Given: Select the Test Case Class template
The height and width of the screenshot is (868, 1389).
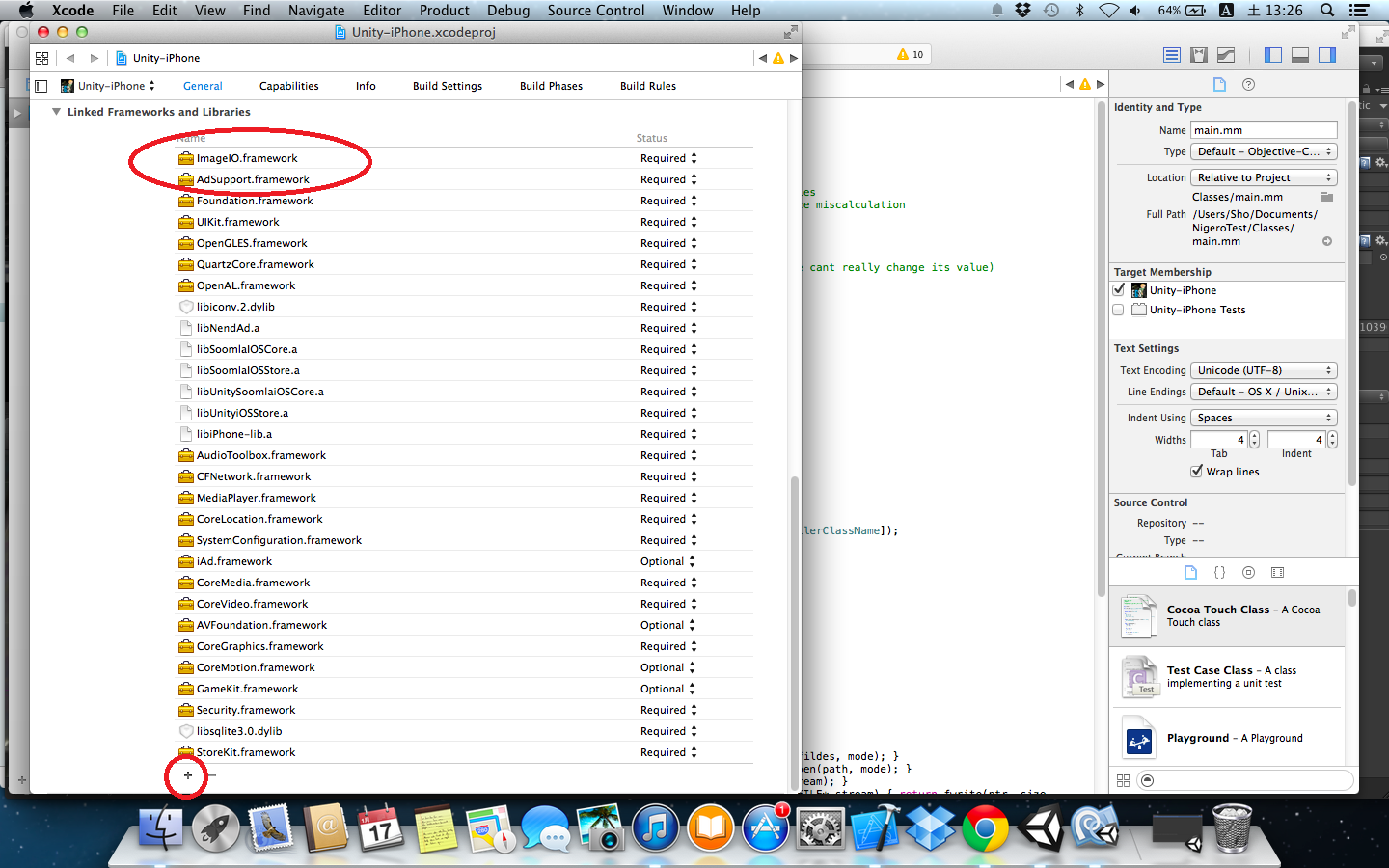Looking at the screenshot, I should click(x=1228, y=677).
